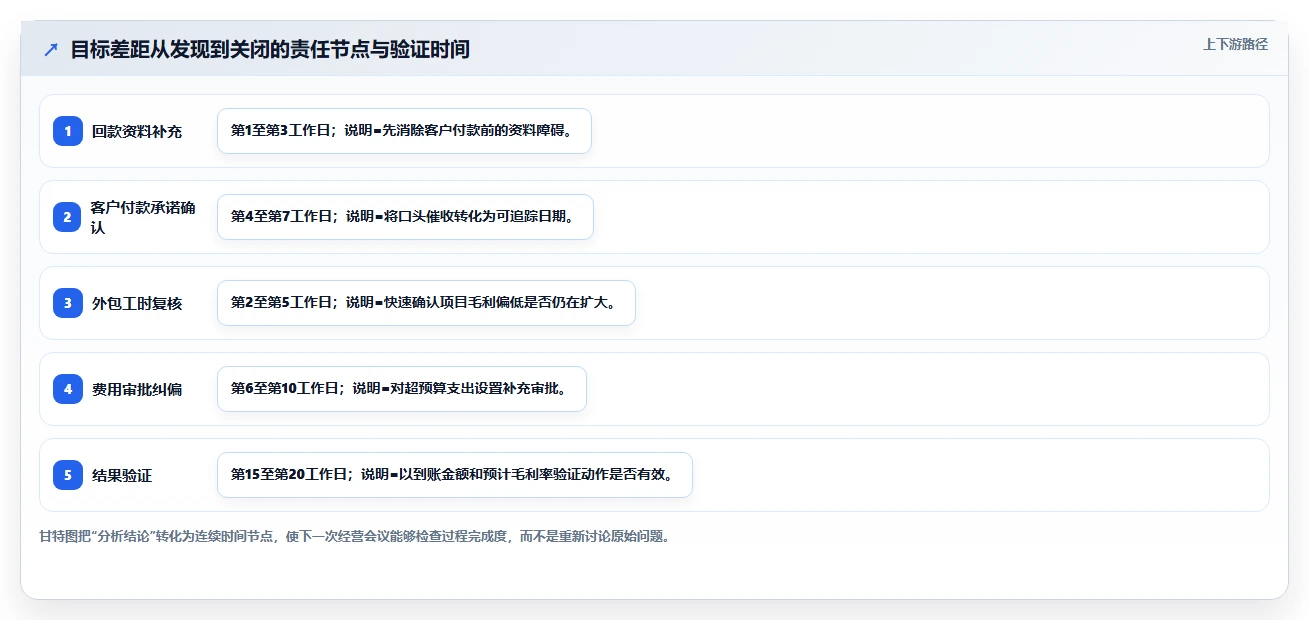The width and height of the screenshot is (1309, 620).
Task: Open the 第2至第5工作日 description box
Action: [426, 303]
